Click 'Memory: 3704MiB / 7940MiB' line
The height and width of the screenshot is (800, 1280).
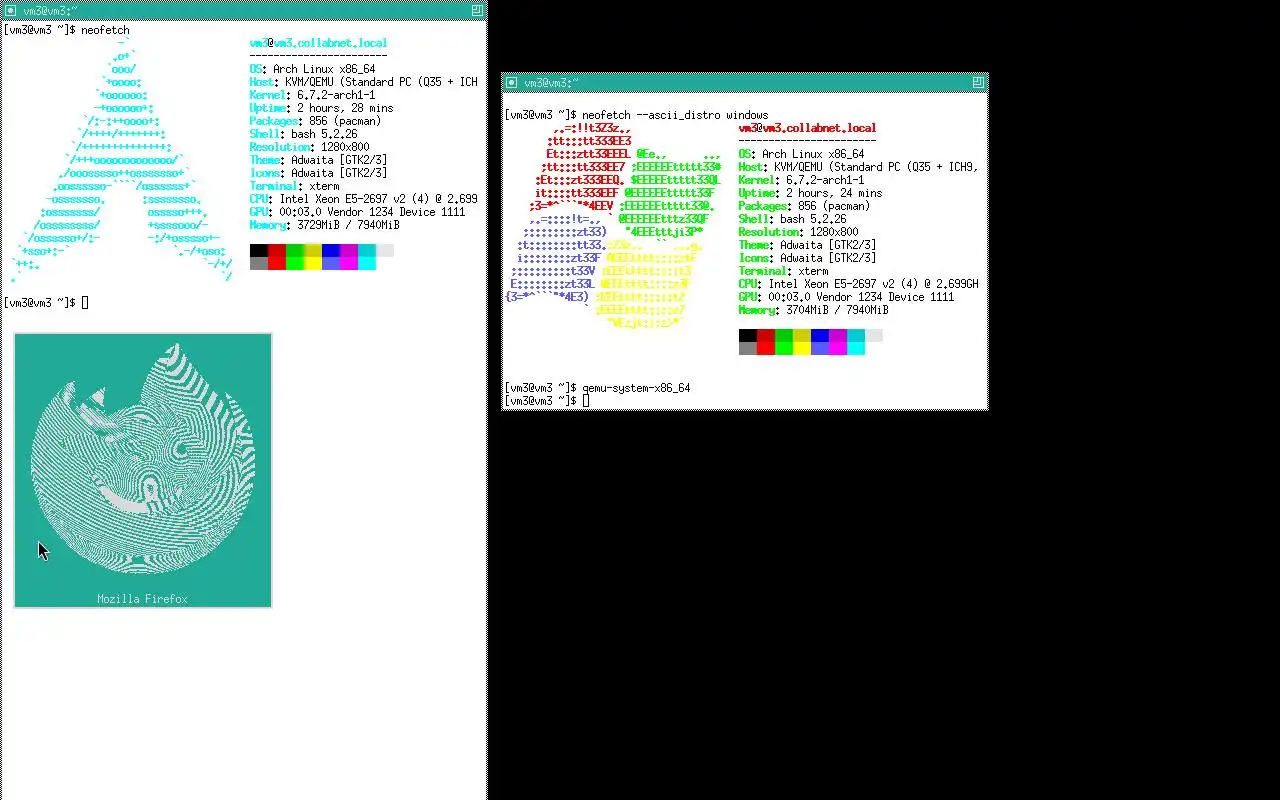(814, 310)
